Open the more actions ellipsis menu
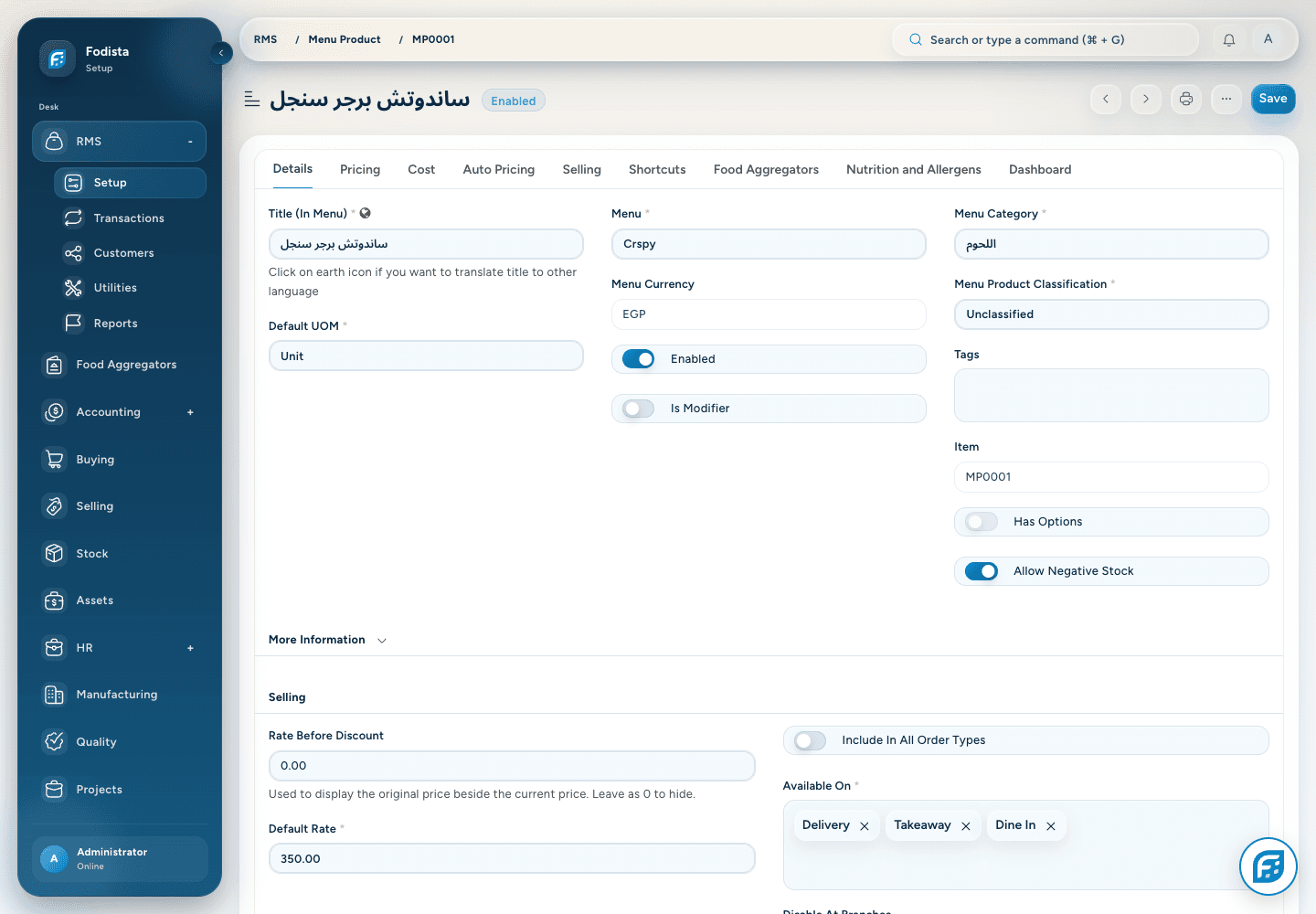This screenshot has width=1316, height=914. (x=1226, y=99)
